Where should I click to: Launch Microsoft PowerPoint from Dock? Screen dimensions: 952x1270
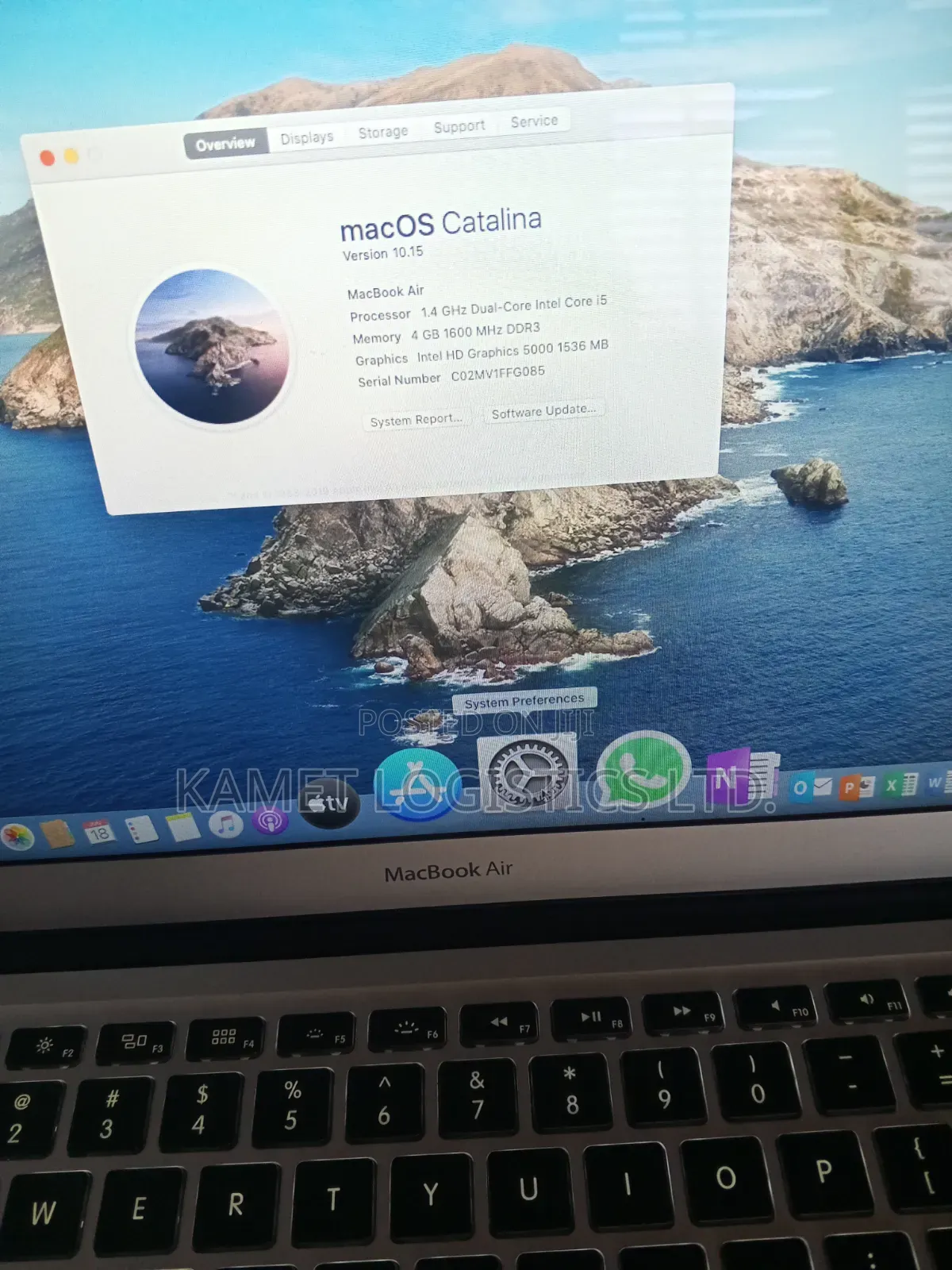[x=857, y=786]
